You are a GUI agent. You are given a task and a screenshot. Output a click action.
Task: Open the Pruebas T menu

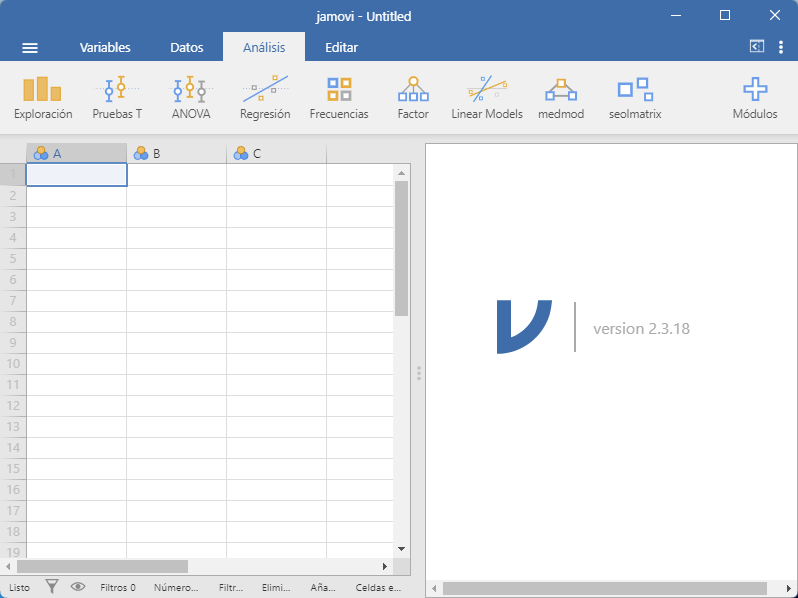[x=117, y=99]
